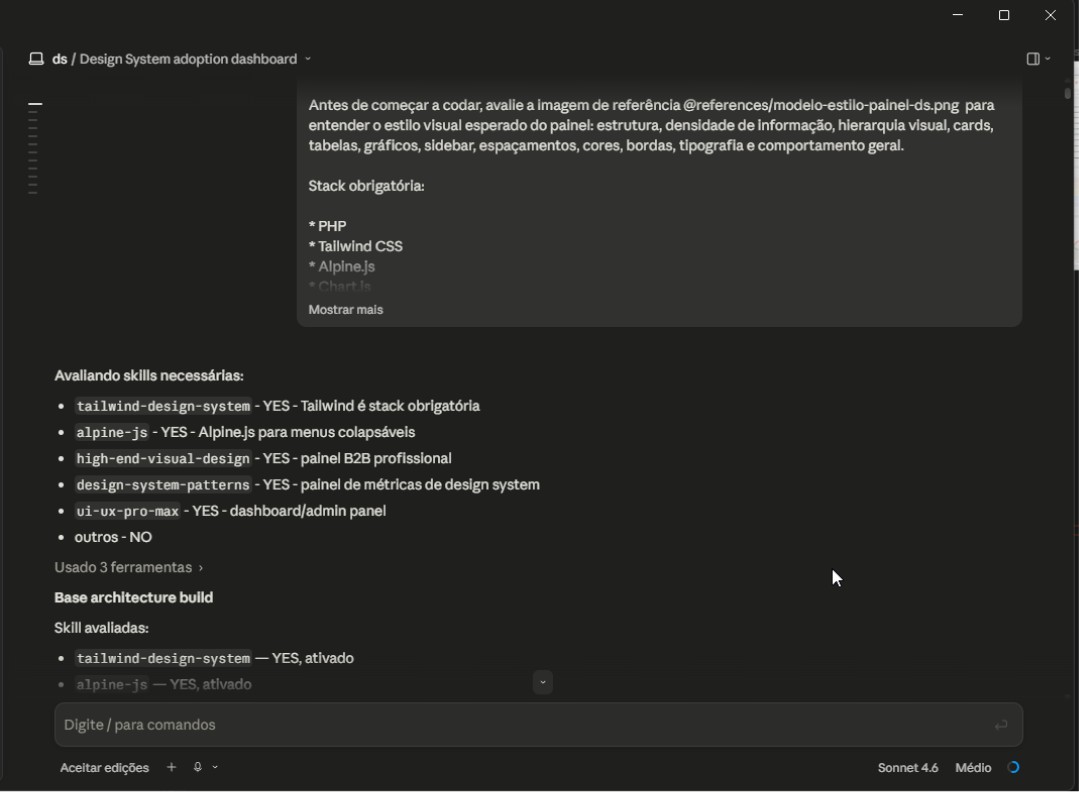1079x792 pixels.
Task: Open the Sonnet 4.6 model selector
Action: click(908, 768)
